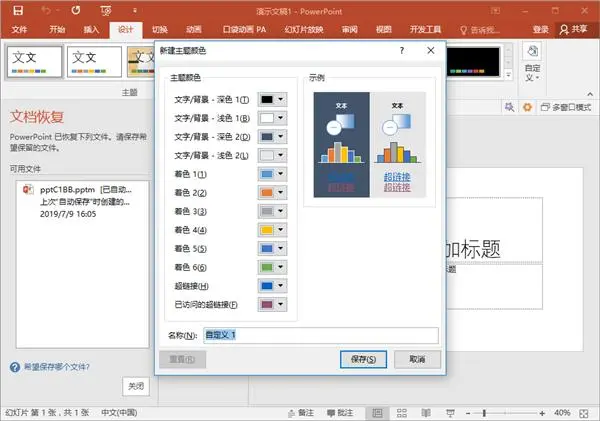
Task: Select the second theme thumbnail in gallery
Action: click(94, 62)
